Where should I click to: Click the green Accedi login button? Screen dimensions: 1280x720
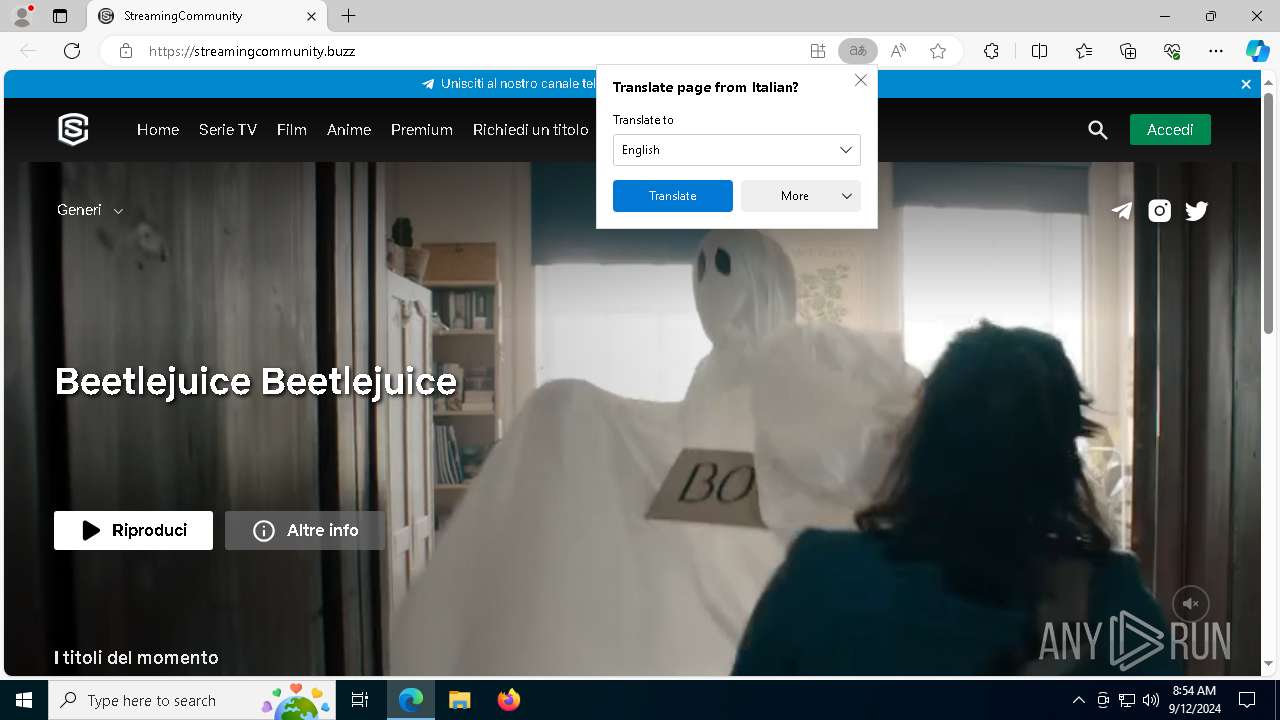(1170, 130)
